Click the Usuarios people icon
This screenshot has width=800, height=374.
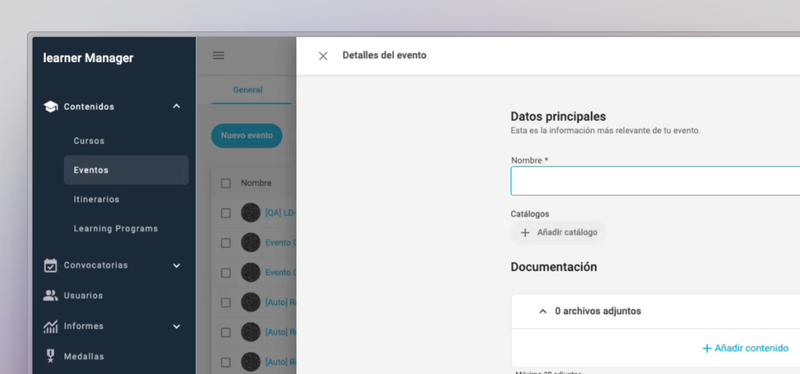tap(51, 295)
